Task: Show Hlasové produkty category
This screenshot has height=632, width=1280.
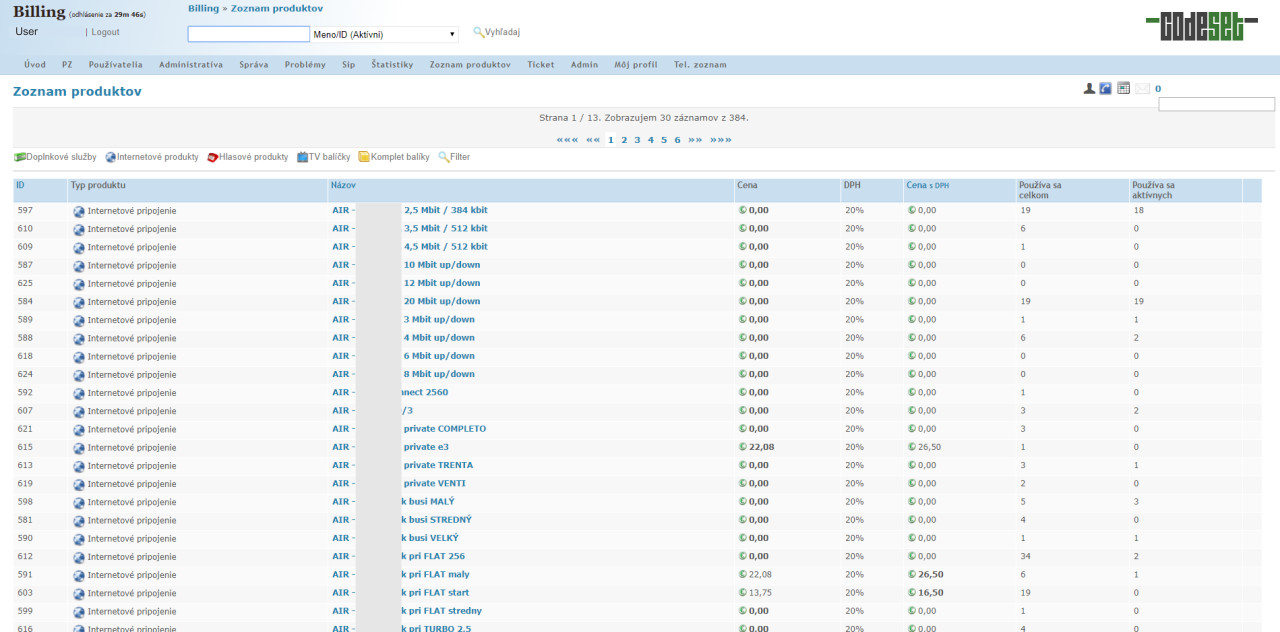Action: click(x=247, y=157)
